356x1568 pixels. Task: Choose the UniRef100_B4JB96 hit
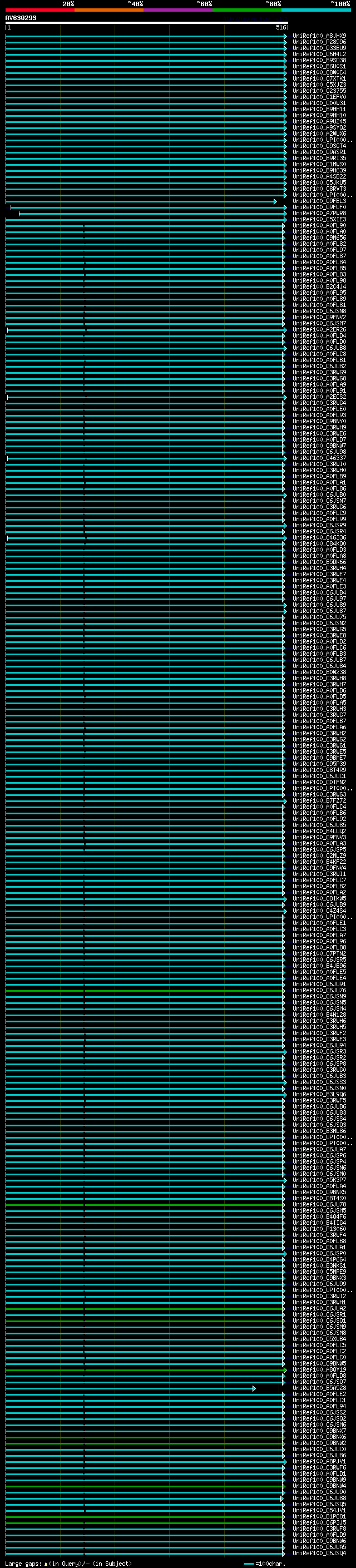[x=319, y=966]
